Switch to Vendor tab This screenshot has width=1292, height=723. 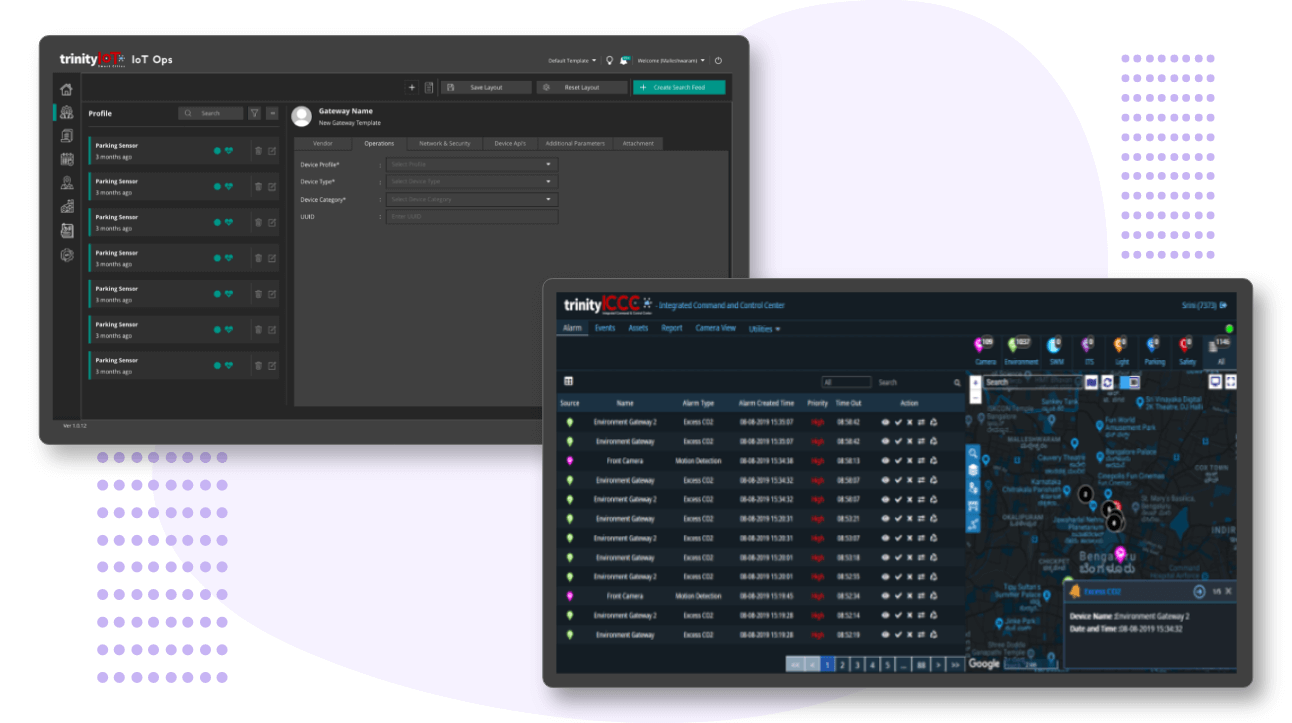click(x=323, y=143)
